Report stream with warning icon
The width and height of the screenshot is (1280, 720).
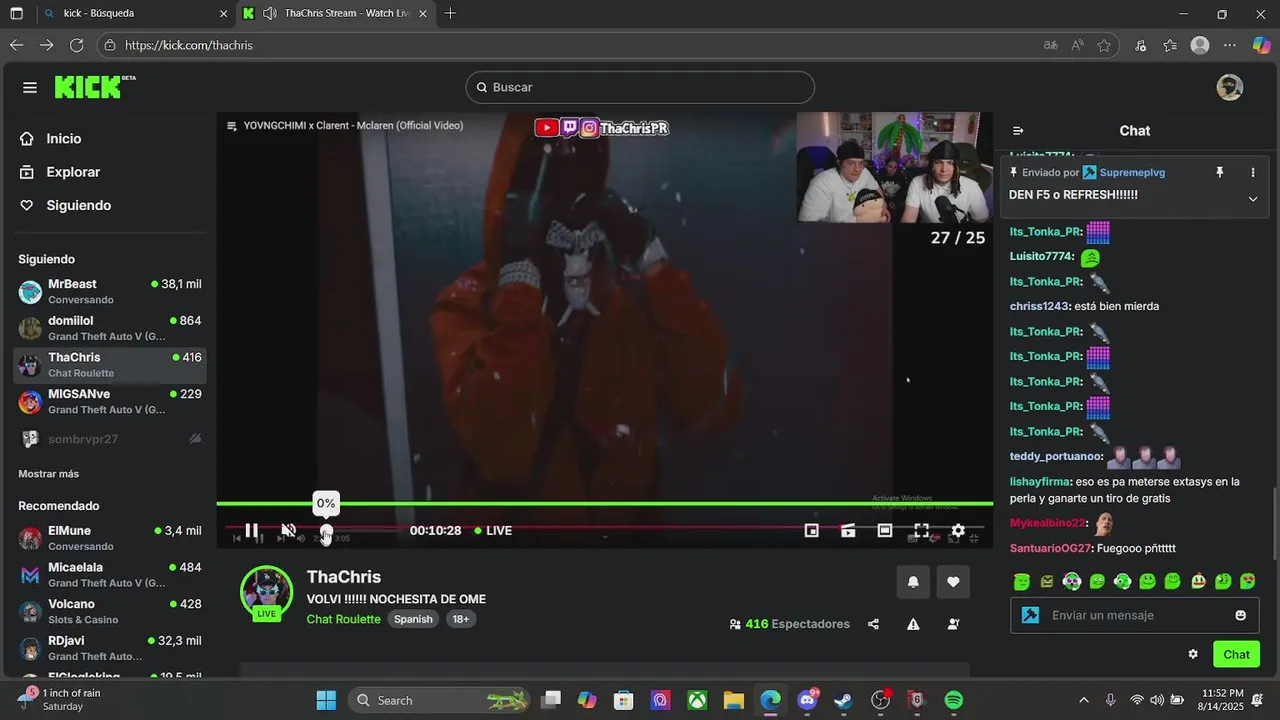(x=913, y=624)
